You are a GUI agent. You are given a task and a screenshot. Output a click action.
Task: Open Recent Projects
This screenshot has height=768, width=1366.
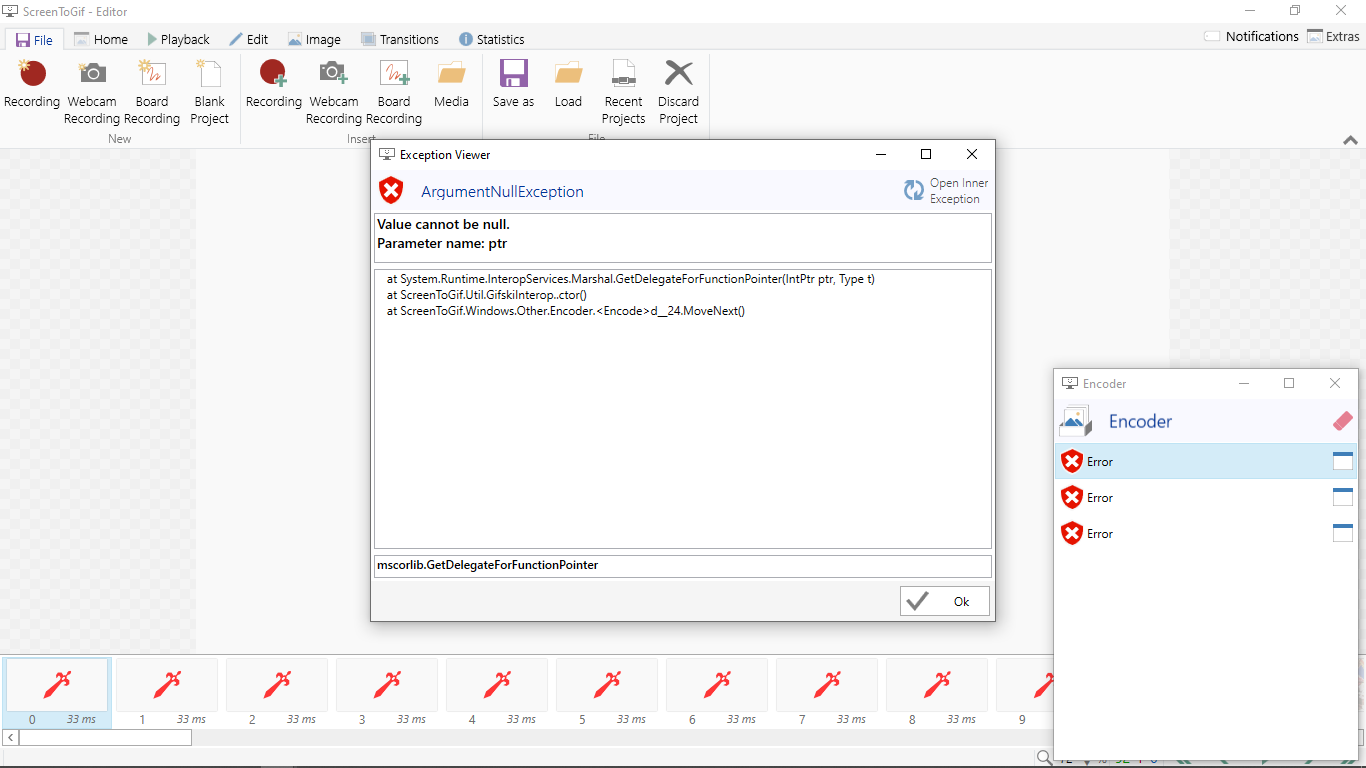click(624, 92)
